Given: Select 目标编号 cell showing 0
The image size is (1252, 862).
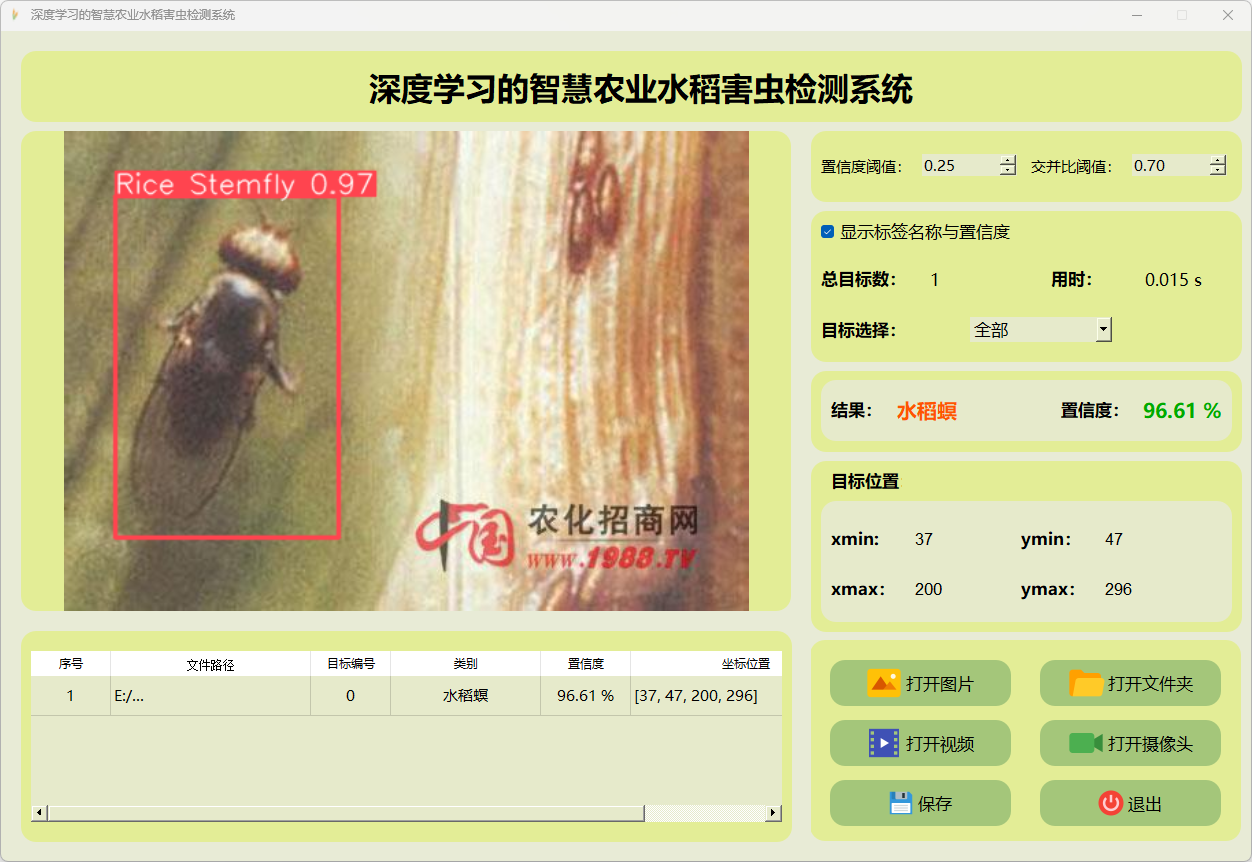Looking at the screenshot, I should point(350,696).
